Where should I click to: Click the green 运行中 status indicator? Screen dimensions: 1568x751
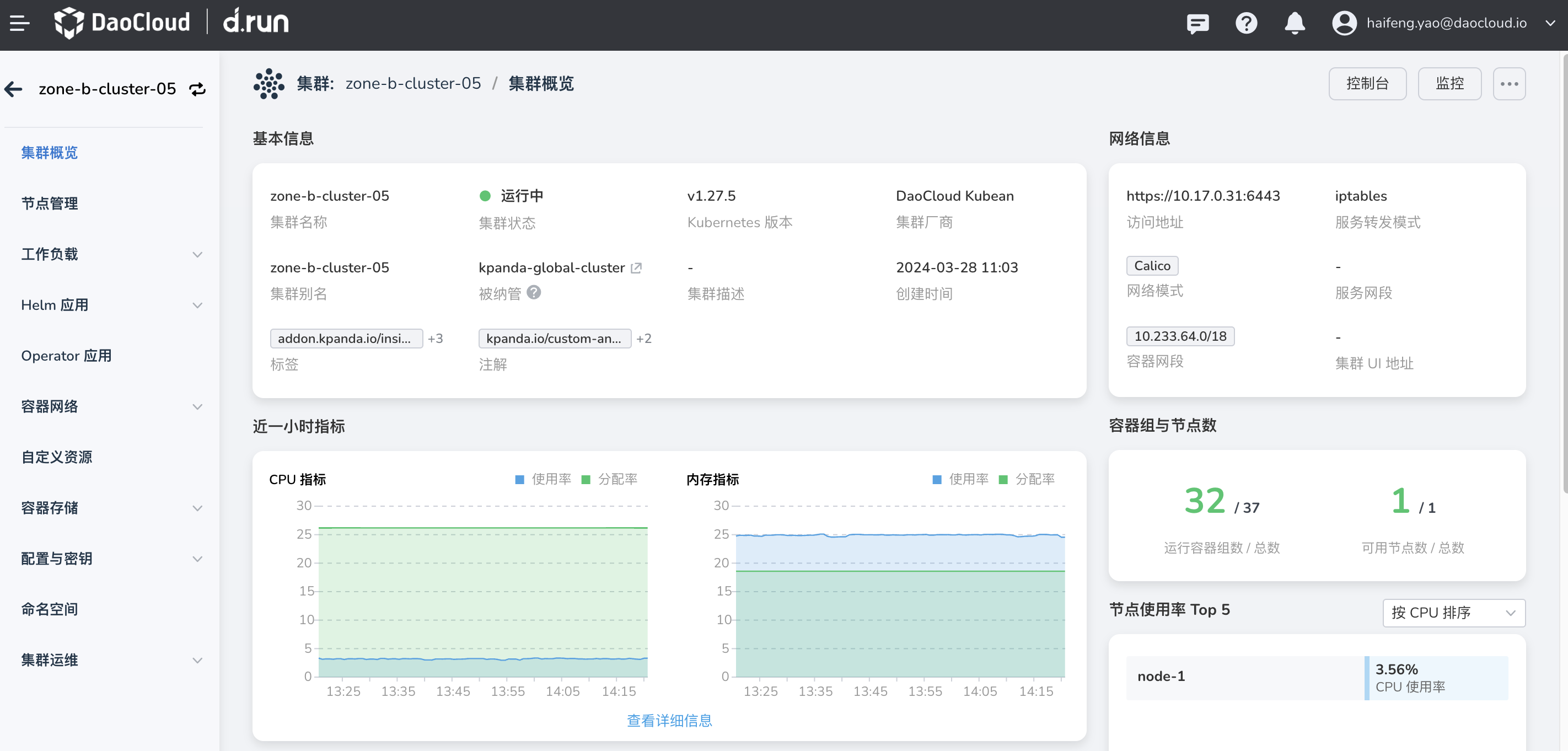(x=485, y=196)
